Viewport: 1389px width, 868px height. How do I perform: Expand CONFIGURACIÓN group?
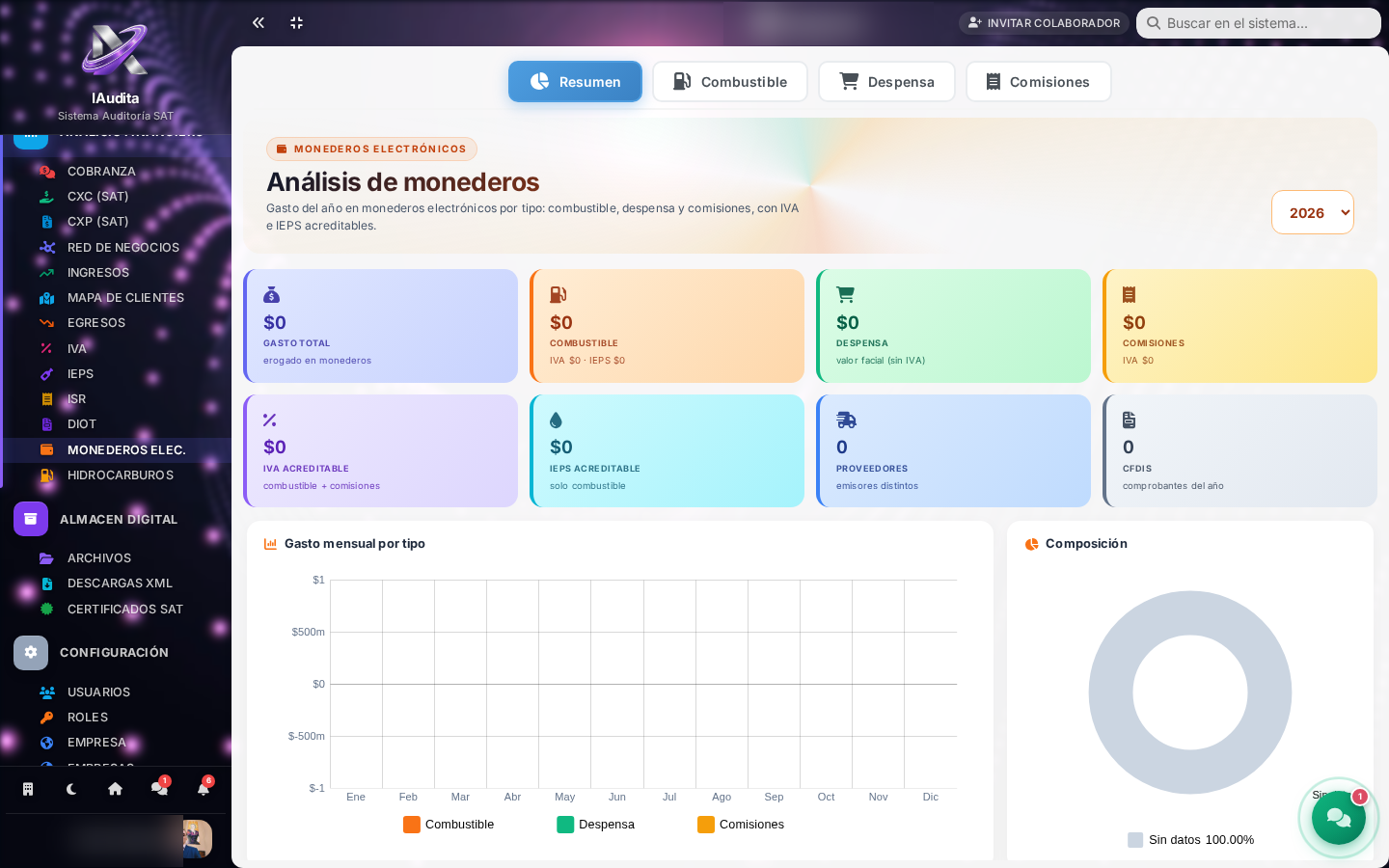tap(116, 652)
